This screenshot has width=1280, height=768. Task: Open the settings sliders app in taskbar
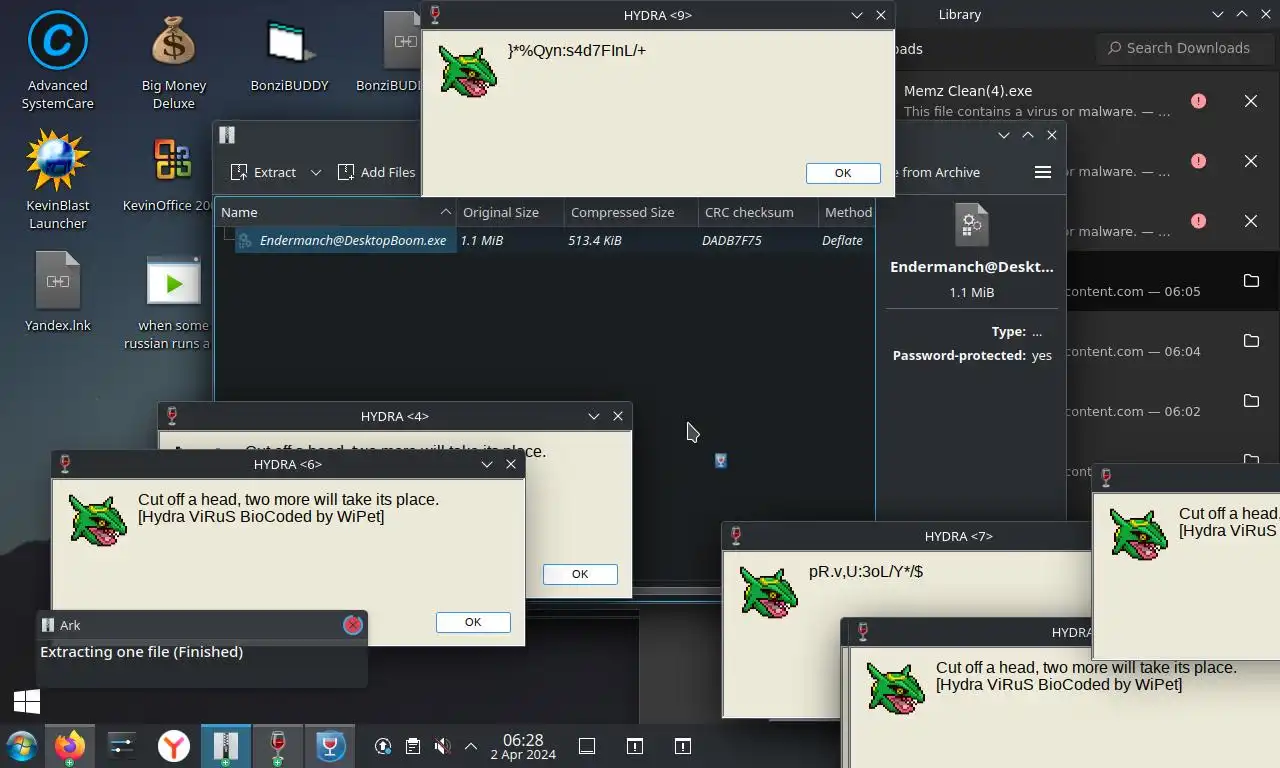click(121, 746)
